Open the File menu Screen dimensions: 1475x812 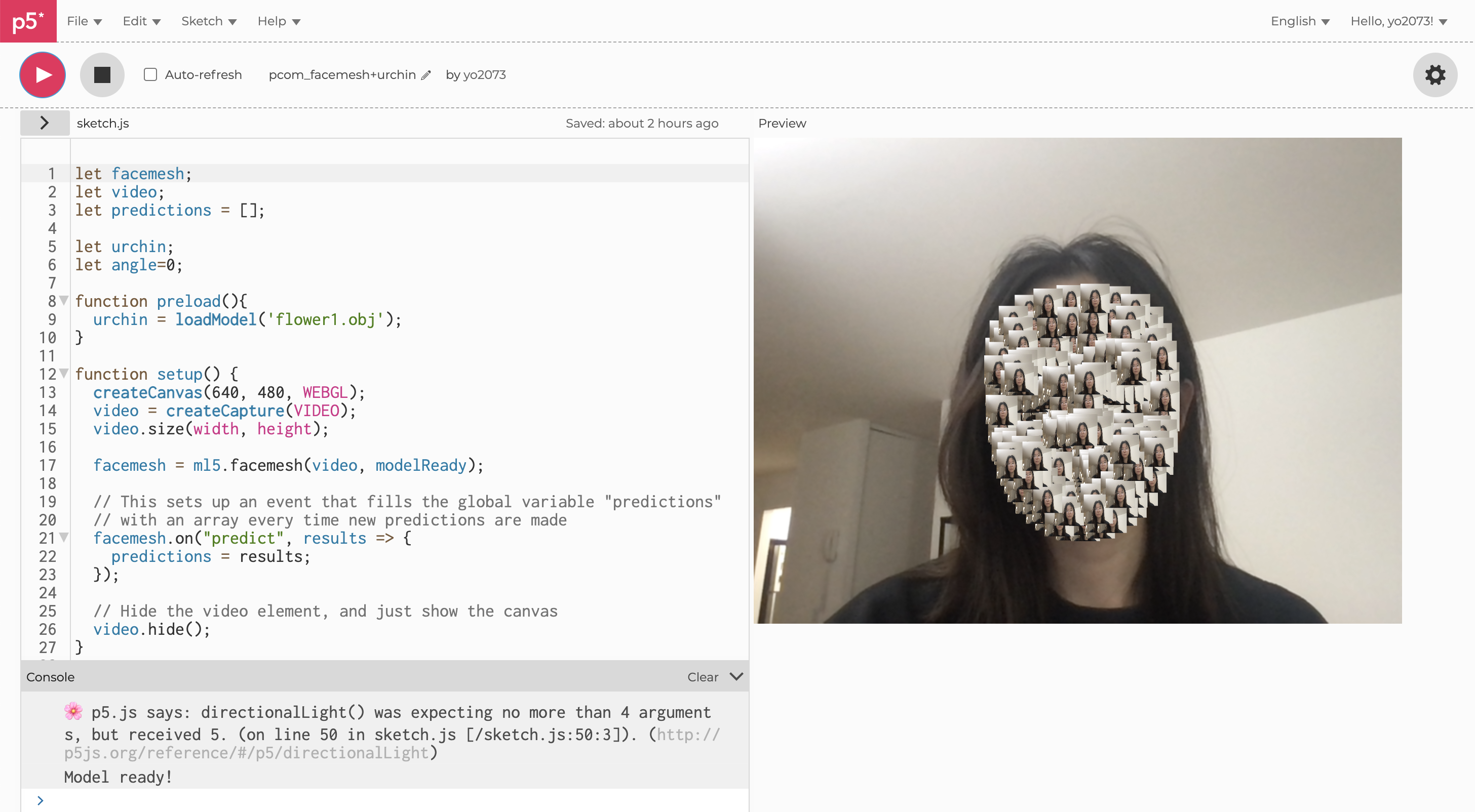pos(84,21)
